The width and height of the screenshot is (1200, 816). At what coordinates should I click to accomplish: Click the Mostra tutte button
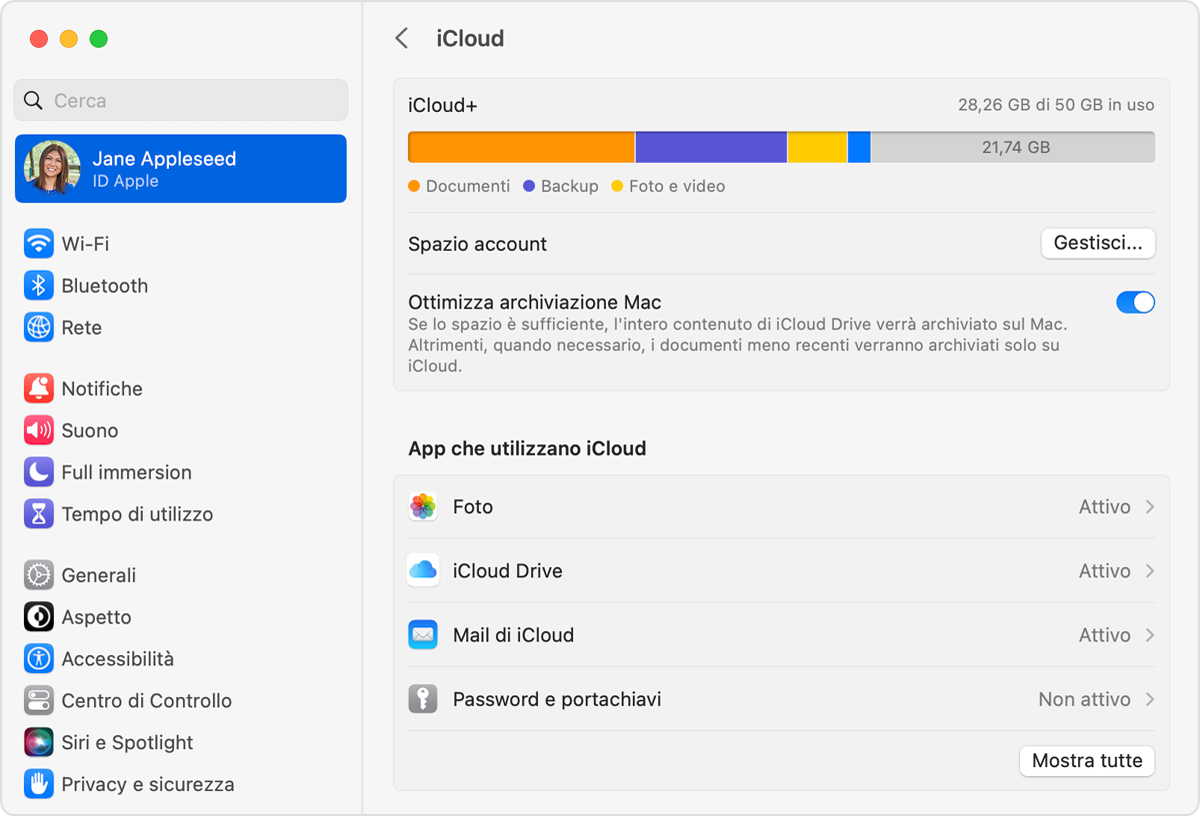pyautogui.click(x=1086, y=761)
